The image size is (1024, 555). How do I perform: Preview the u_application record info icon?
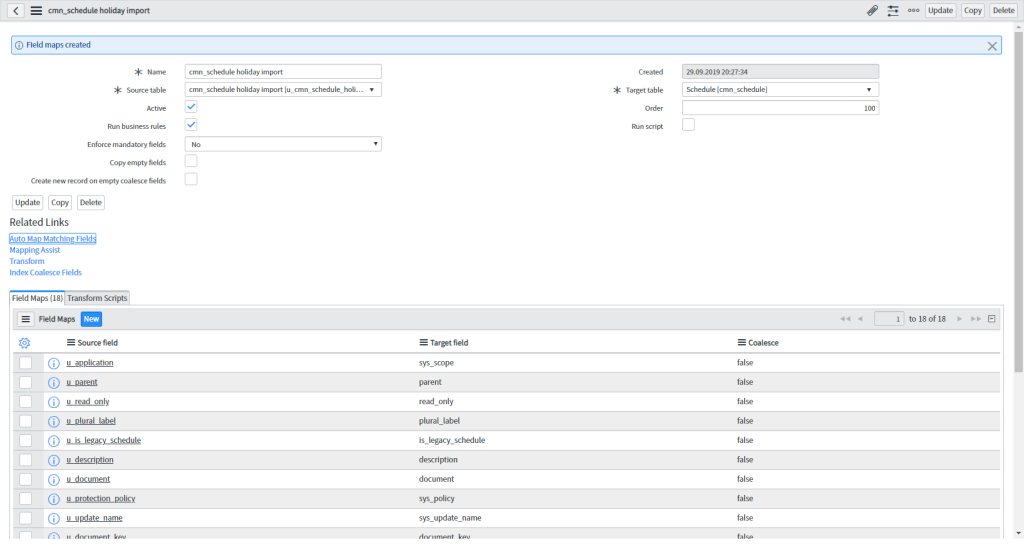point(54,363)
